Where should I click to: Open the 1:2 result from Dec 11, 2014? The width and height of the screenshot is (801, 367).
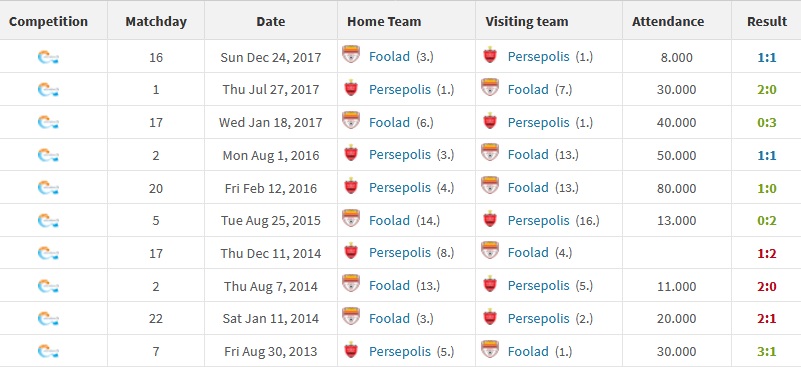pyautogui.click(x=767, y=254)
